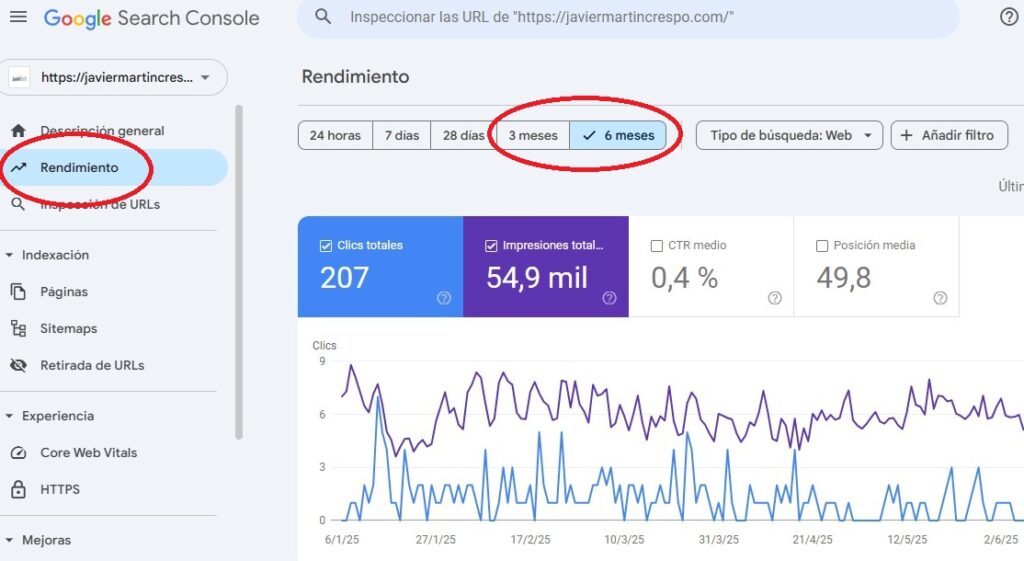Select the 6 meses date range
This screenshot has height=561, width=1024.
(618, 135)
